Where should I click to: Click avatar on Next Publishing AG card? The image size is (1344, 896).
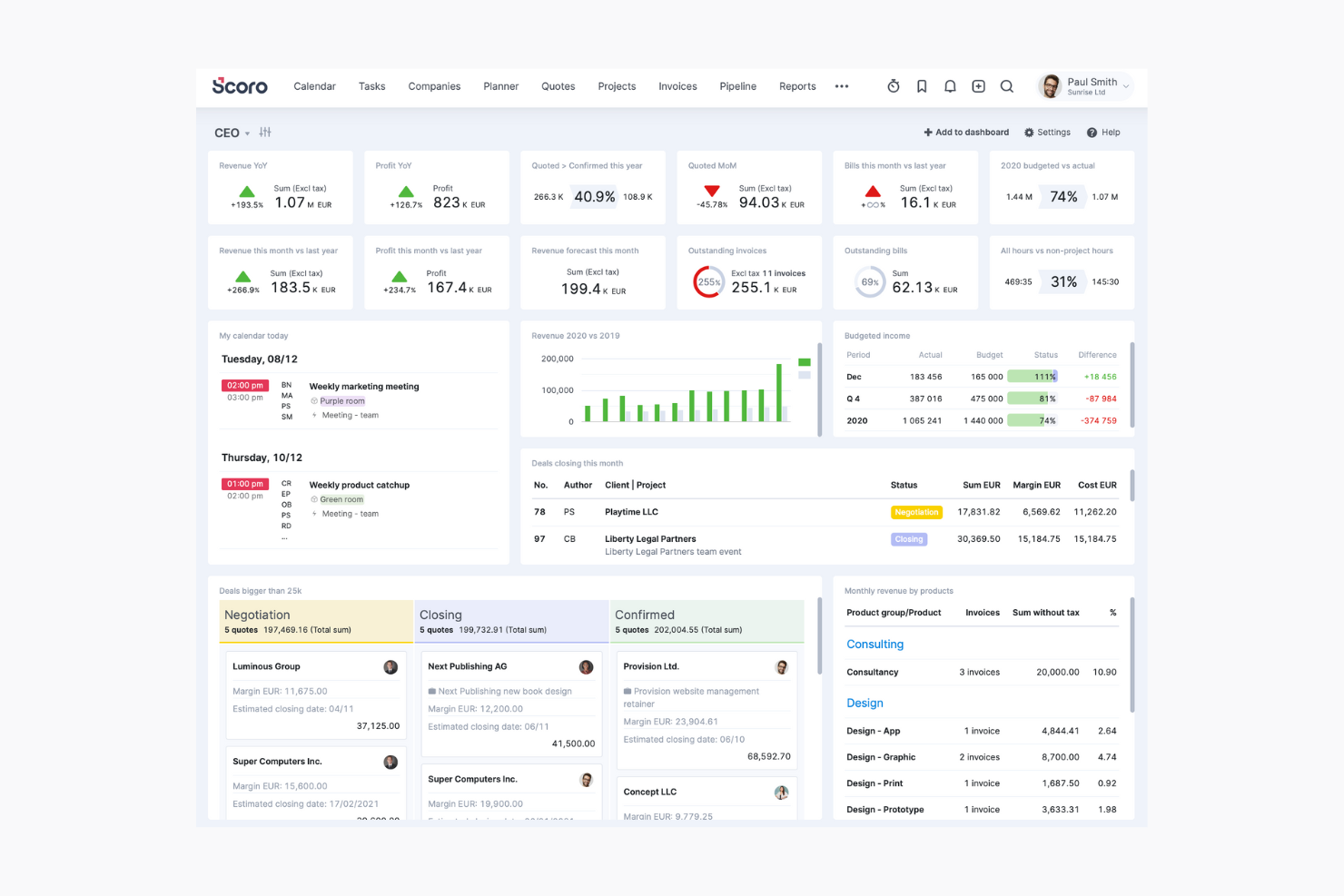586,667
